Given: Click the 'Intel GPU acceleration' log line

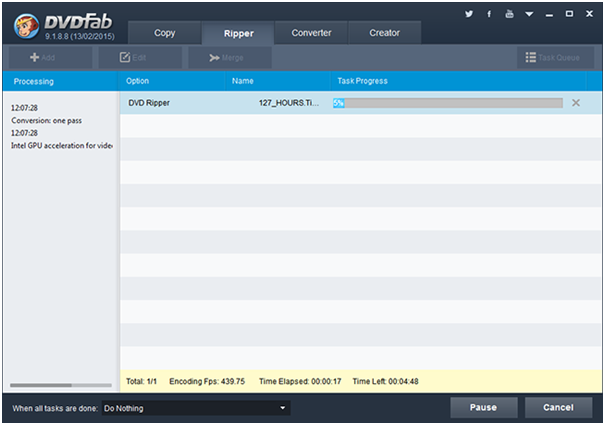Looking at the screenshot, I should tap(62, 146).
